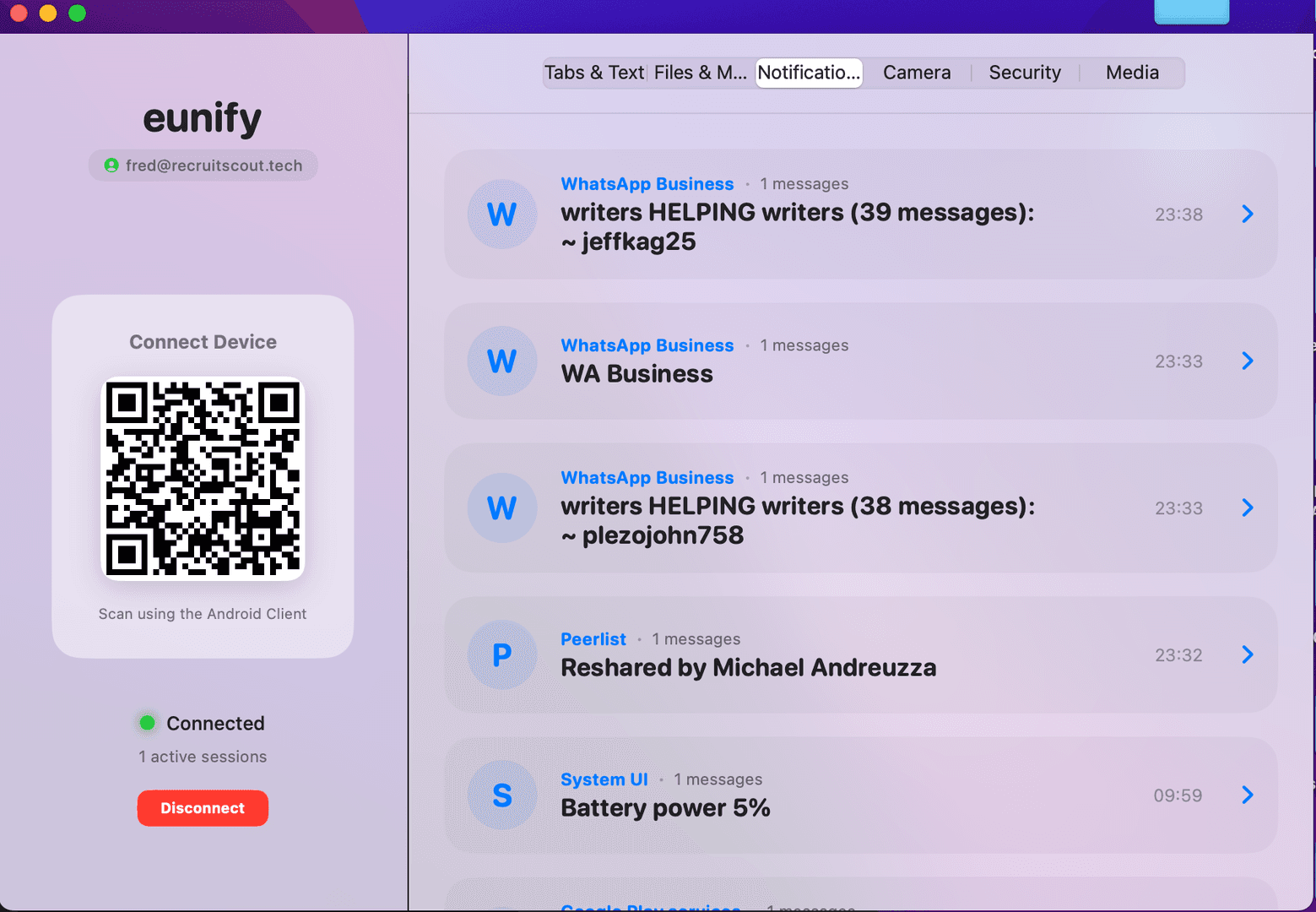
Task: Expand the 23:38 jeffkag25 notification chevron
Action: [x=1248, y=214]
